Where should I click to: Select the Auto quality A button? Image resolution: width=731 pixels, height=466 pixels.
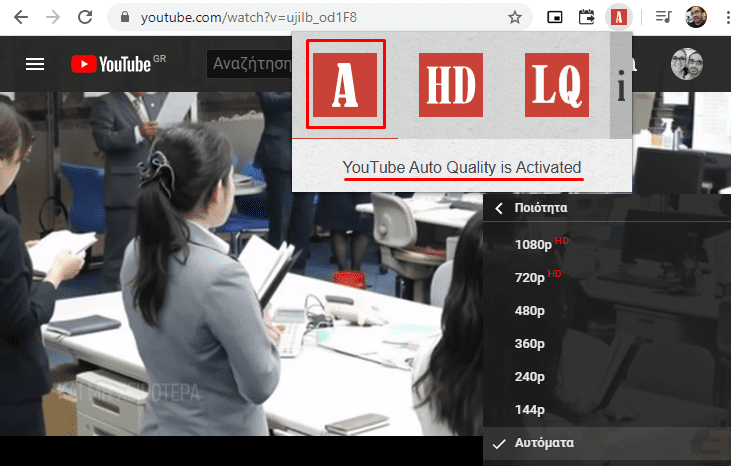tap(345, 84)
